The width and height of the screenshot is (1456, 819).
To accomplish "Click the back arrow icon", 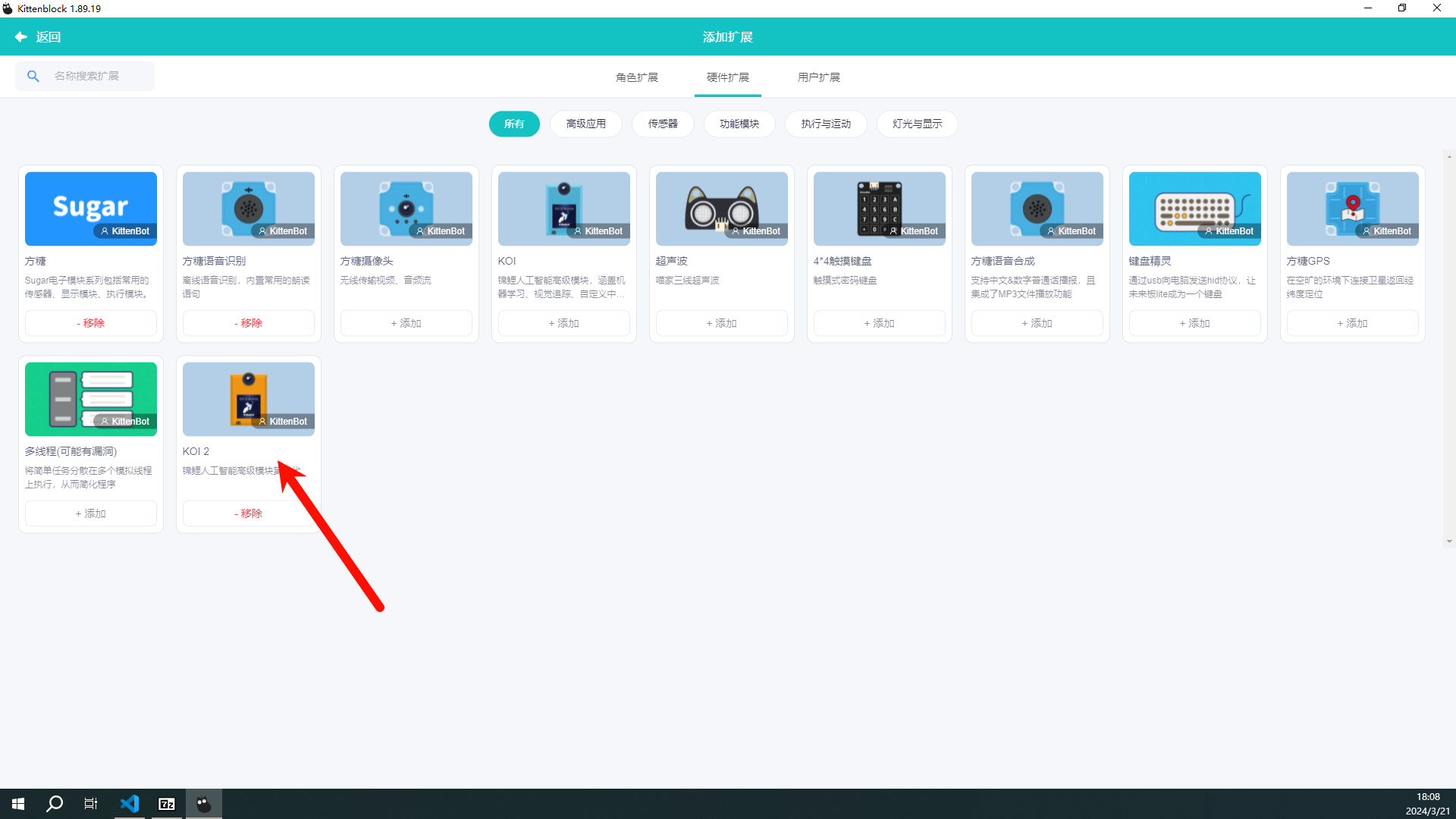I will (x=20, y=36).
